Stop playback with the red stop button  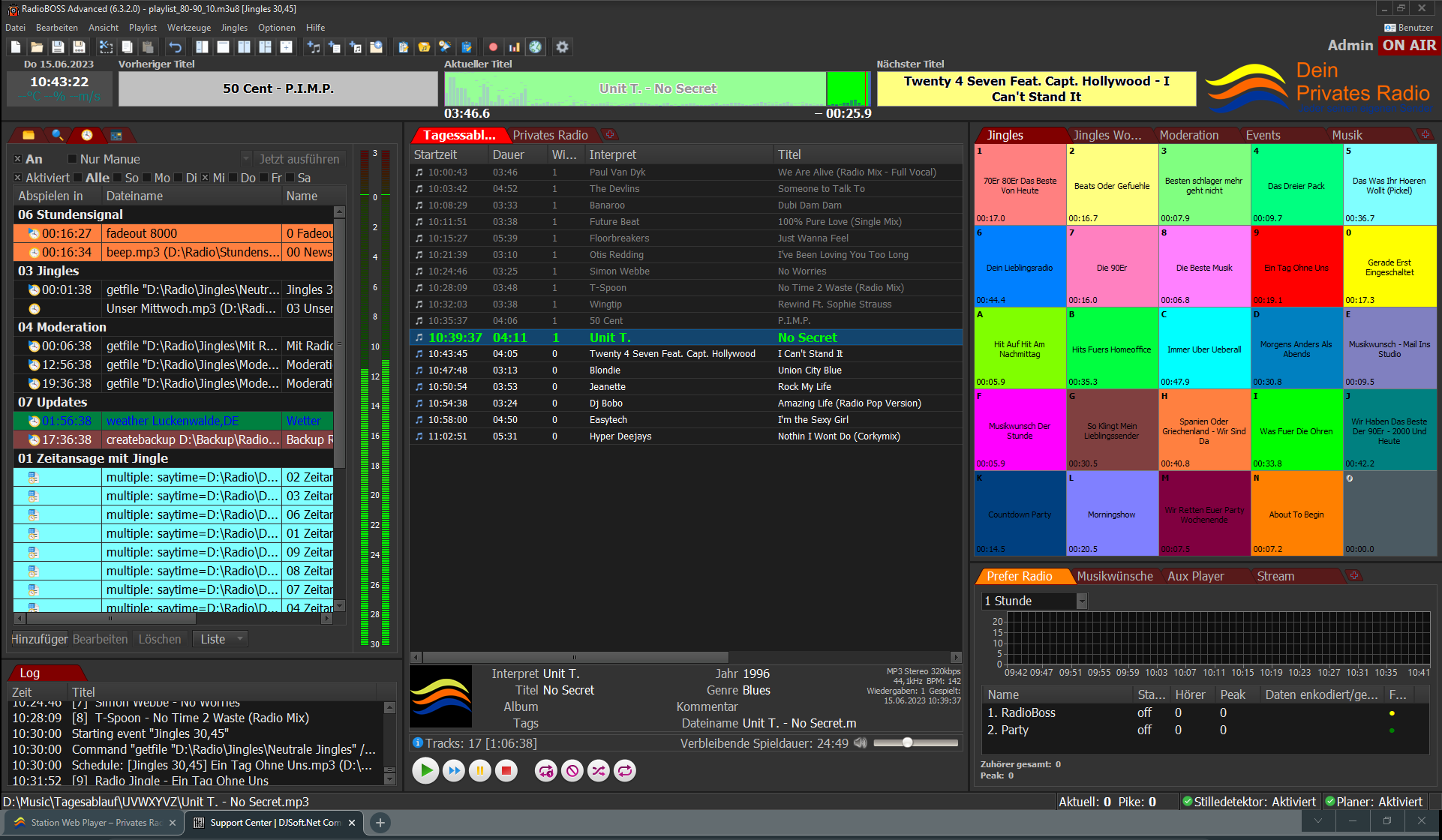click(506, 770)
